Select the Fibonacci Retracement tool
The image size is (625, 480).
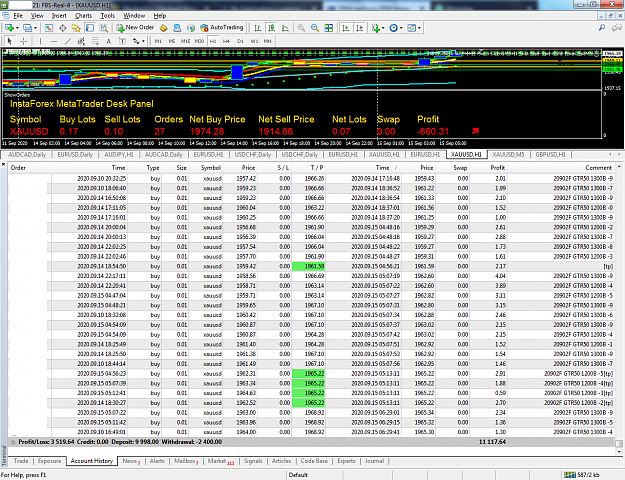pyautogui.click(x=95, y=41)
